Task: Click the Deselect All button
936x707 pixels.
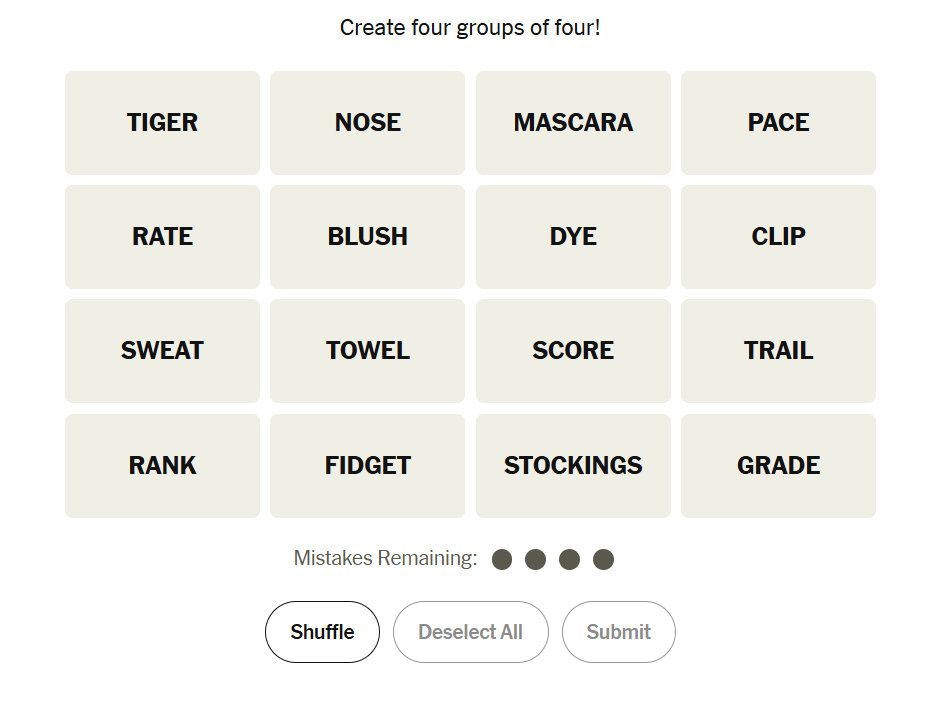Action: coord(470,632)
